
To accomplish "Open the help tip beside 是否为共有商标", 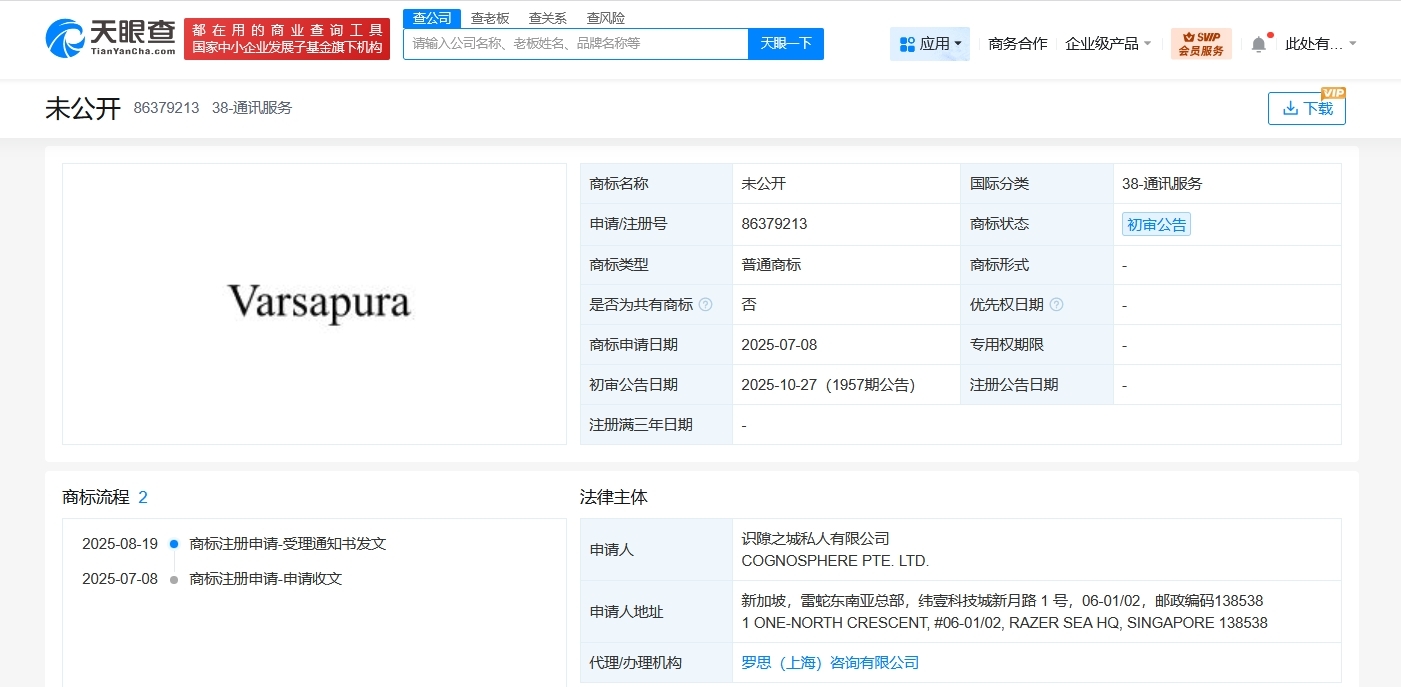I will coord(704,304).
